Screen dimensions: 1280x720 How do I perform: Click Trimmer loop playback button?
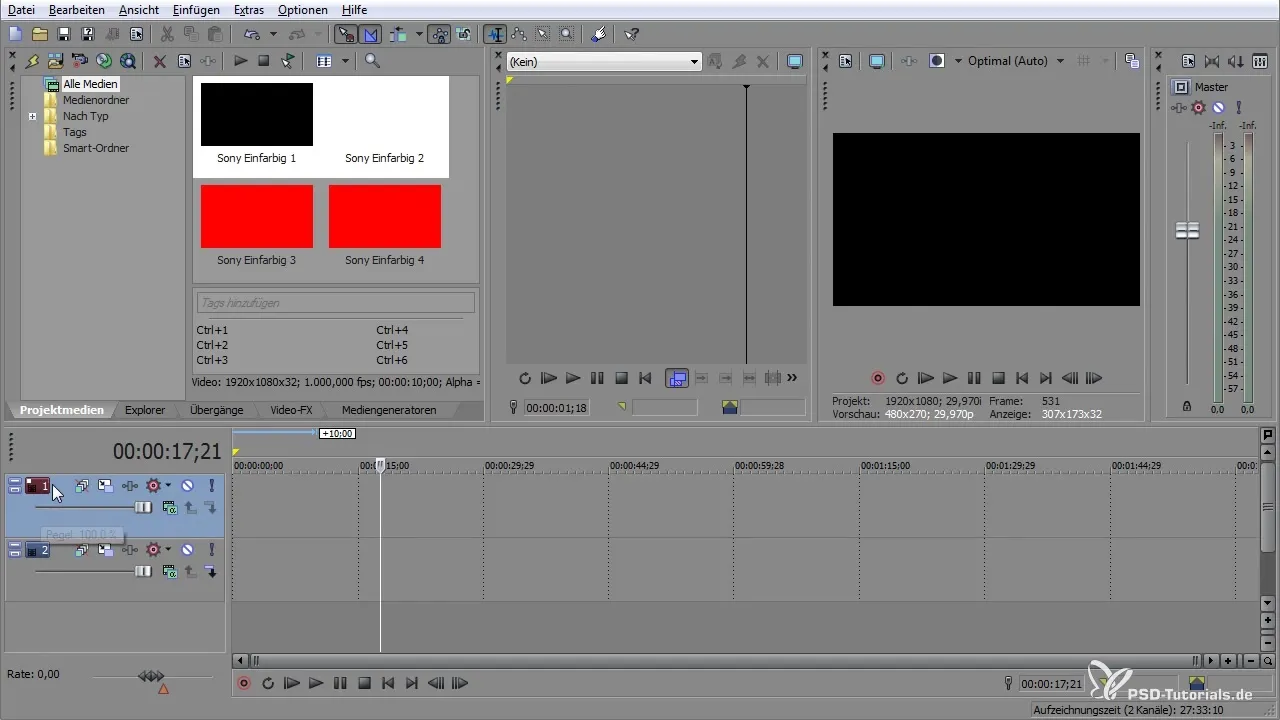(524, 378)
